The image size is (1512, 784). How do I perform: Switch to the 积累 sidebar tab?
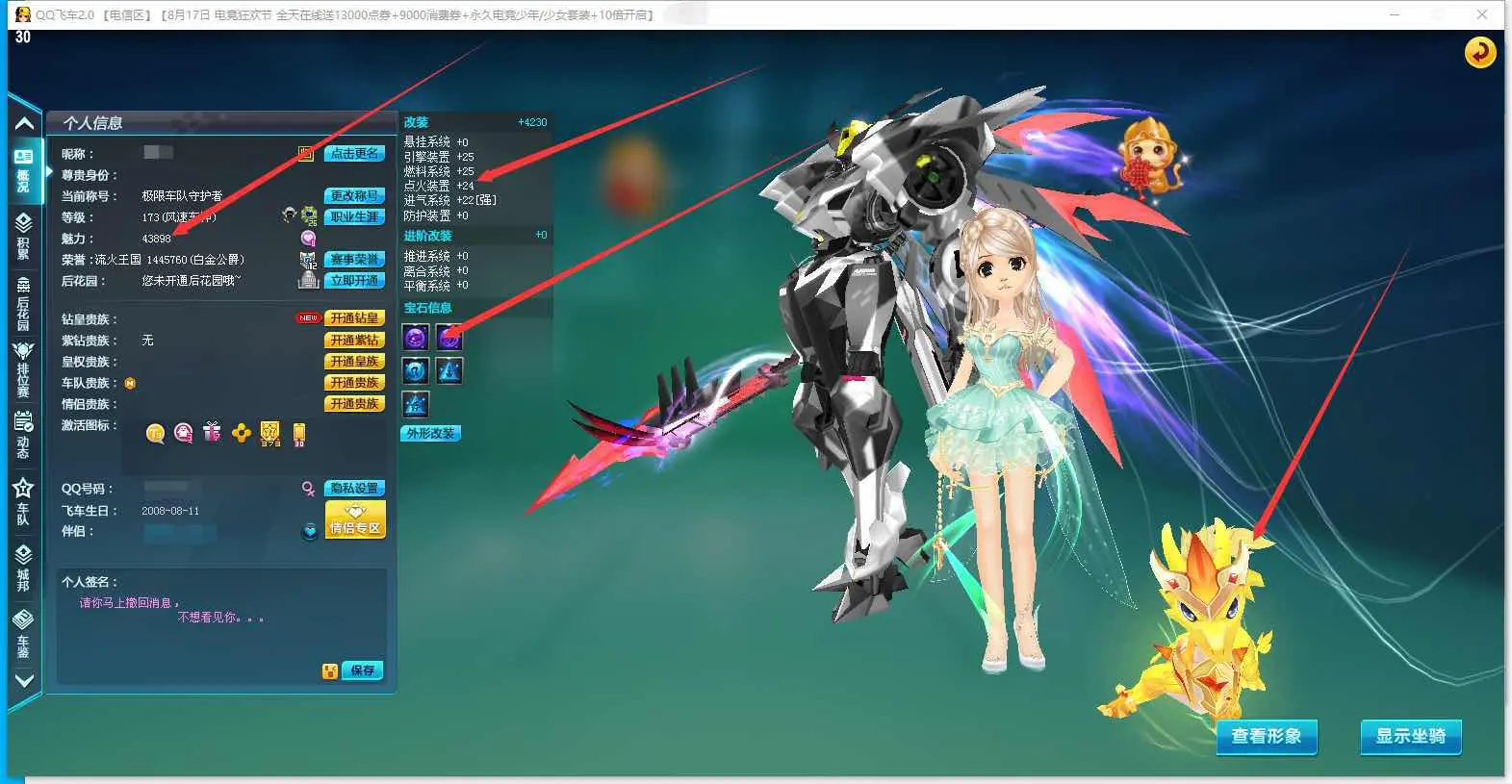point(23,237)
